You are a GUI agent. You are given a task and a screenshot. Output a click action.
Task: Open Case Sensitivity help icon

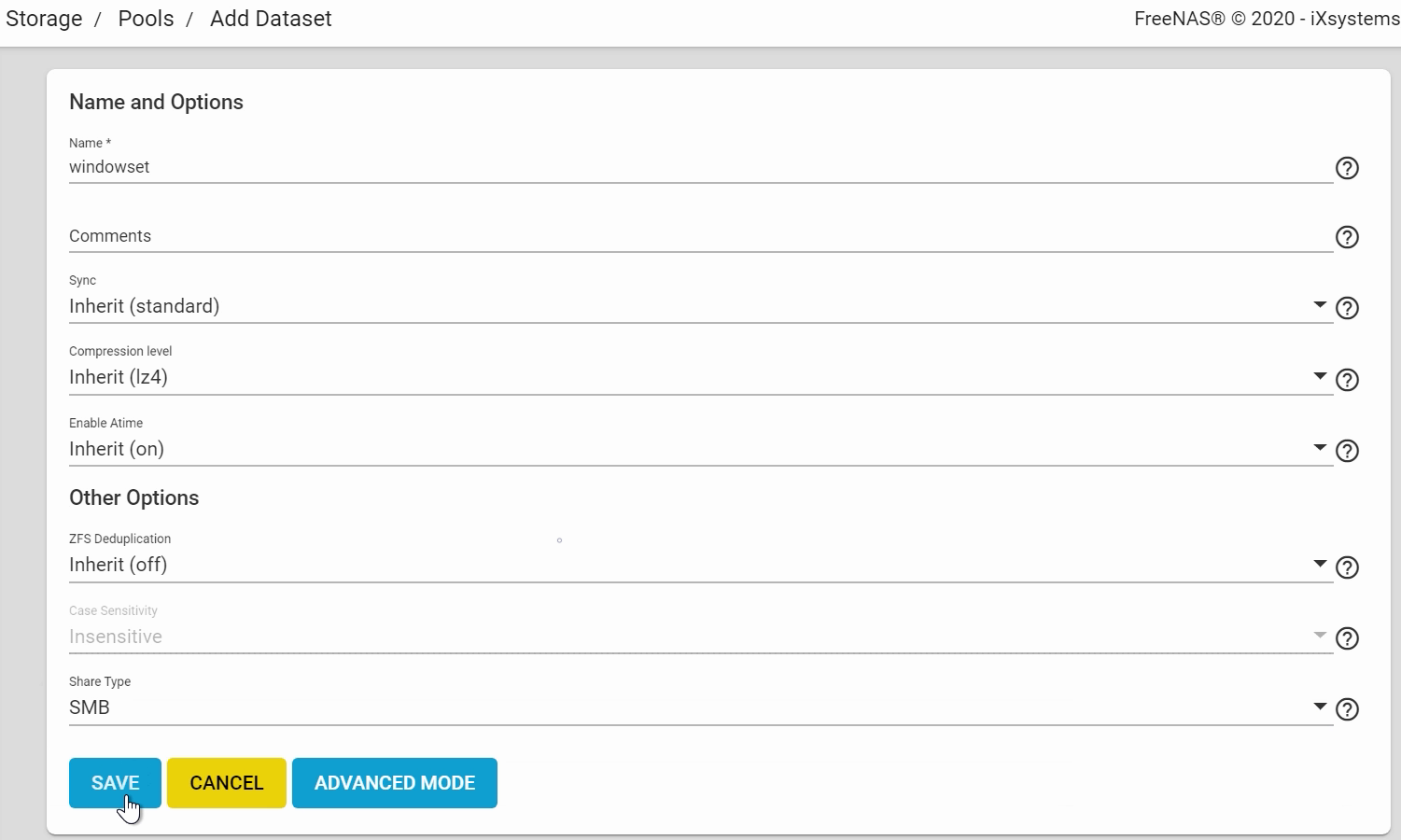(x=1347, y=638)
